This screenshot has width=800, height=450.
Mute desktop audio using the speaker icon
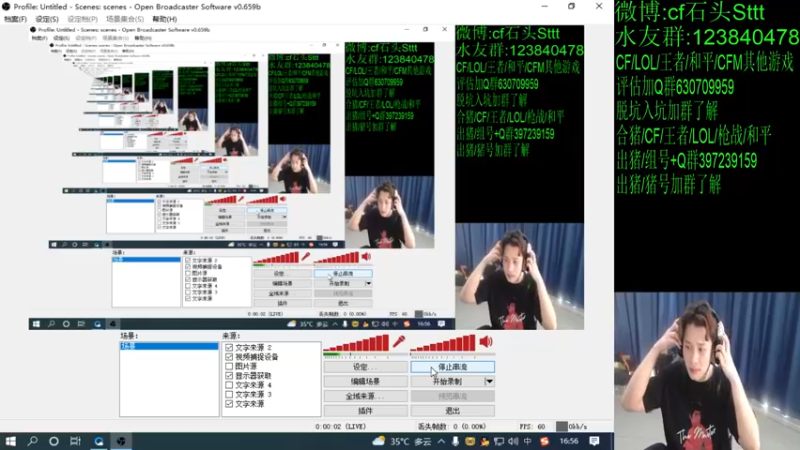pyautogui.click(x=485, y=341)
